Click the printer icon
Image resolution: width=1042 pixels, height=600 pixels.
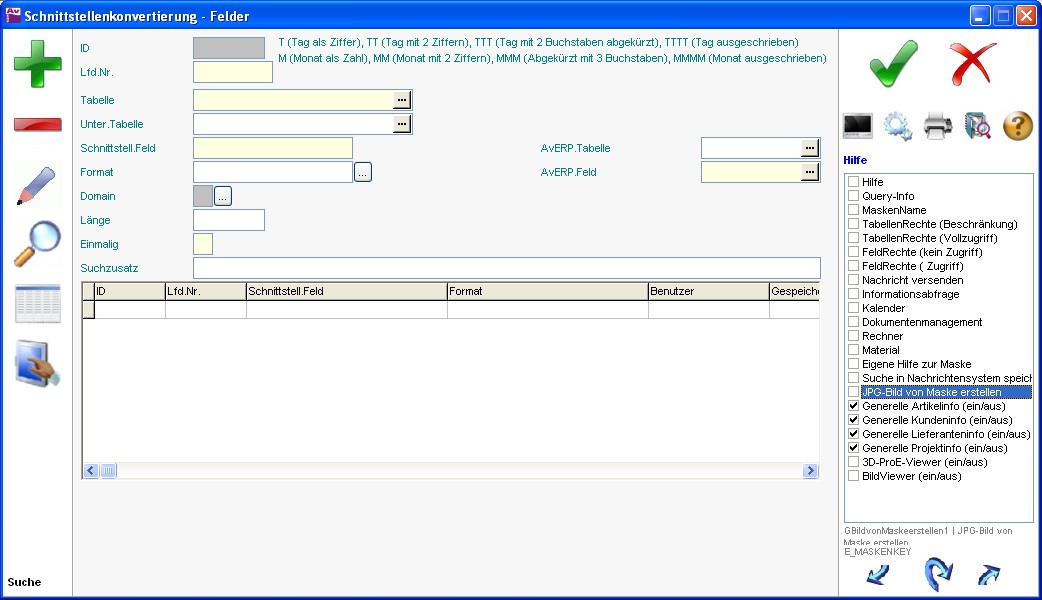(x=938, y=126)
